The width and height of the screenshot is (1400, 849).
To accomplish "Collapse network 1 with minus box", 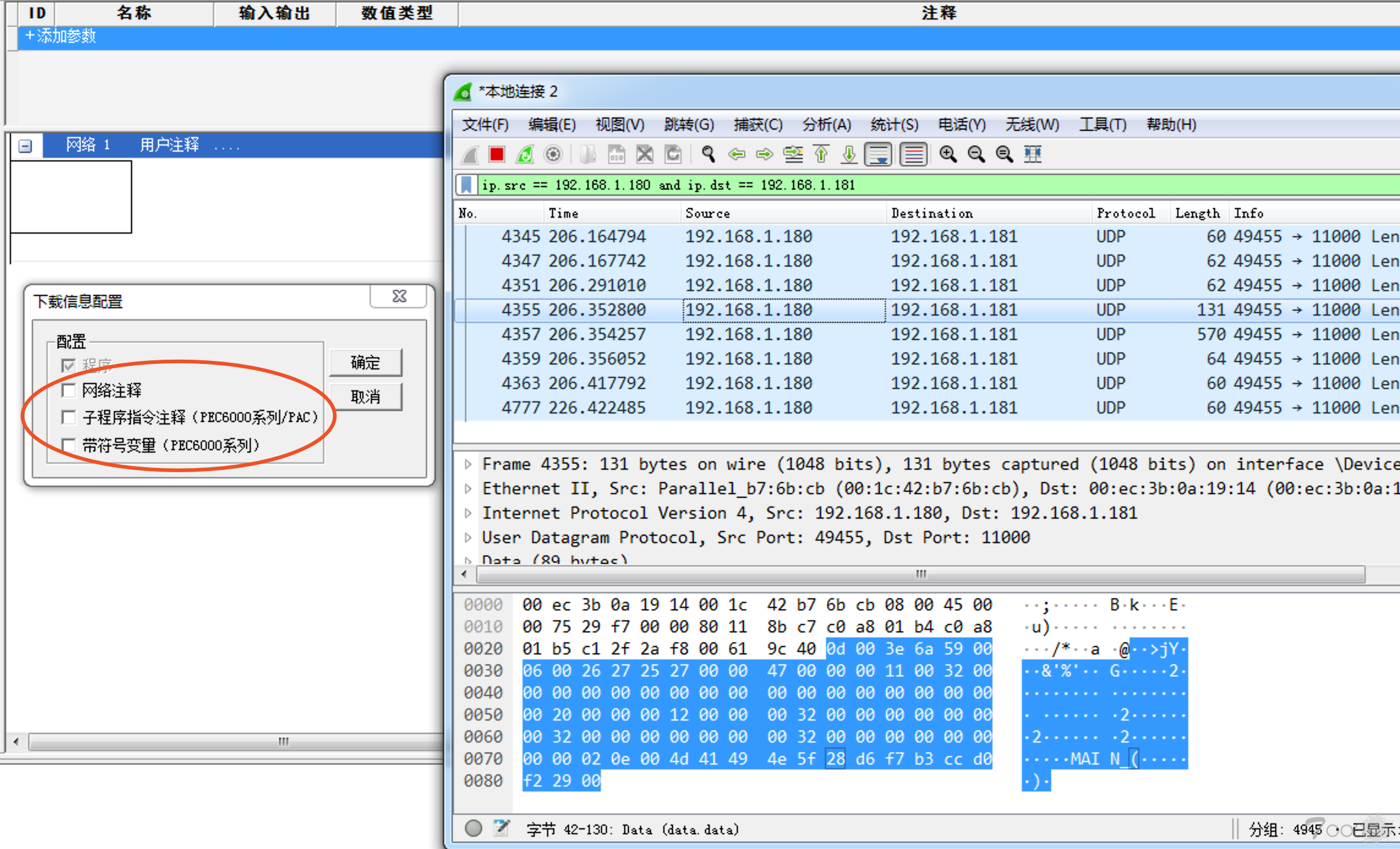I will [25, 146].
